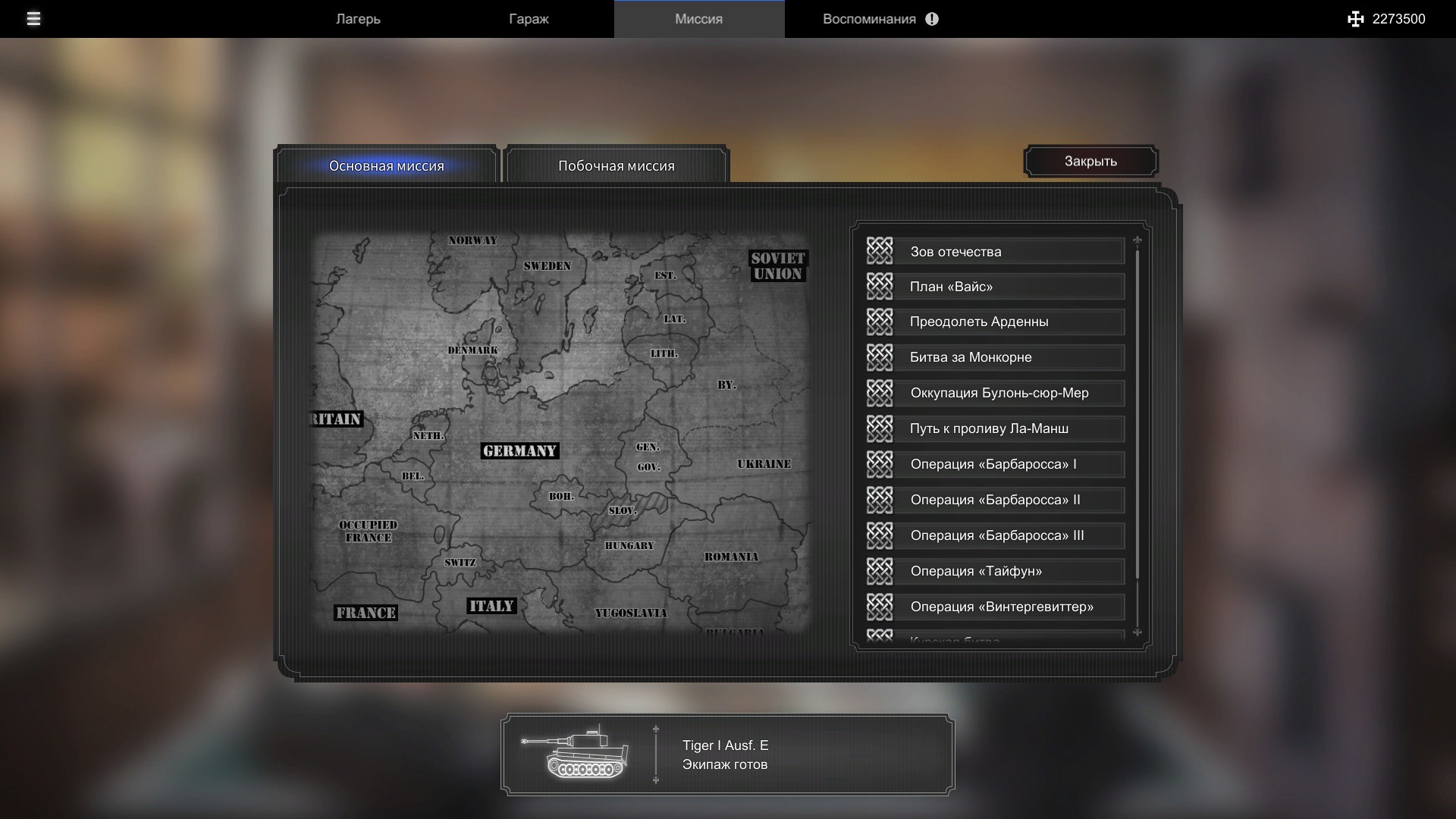
Task: Click knot emblem beside Битва за Монкорне
Action: [x=880, y=357]
